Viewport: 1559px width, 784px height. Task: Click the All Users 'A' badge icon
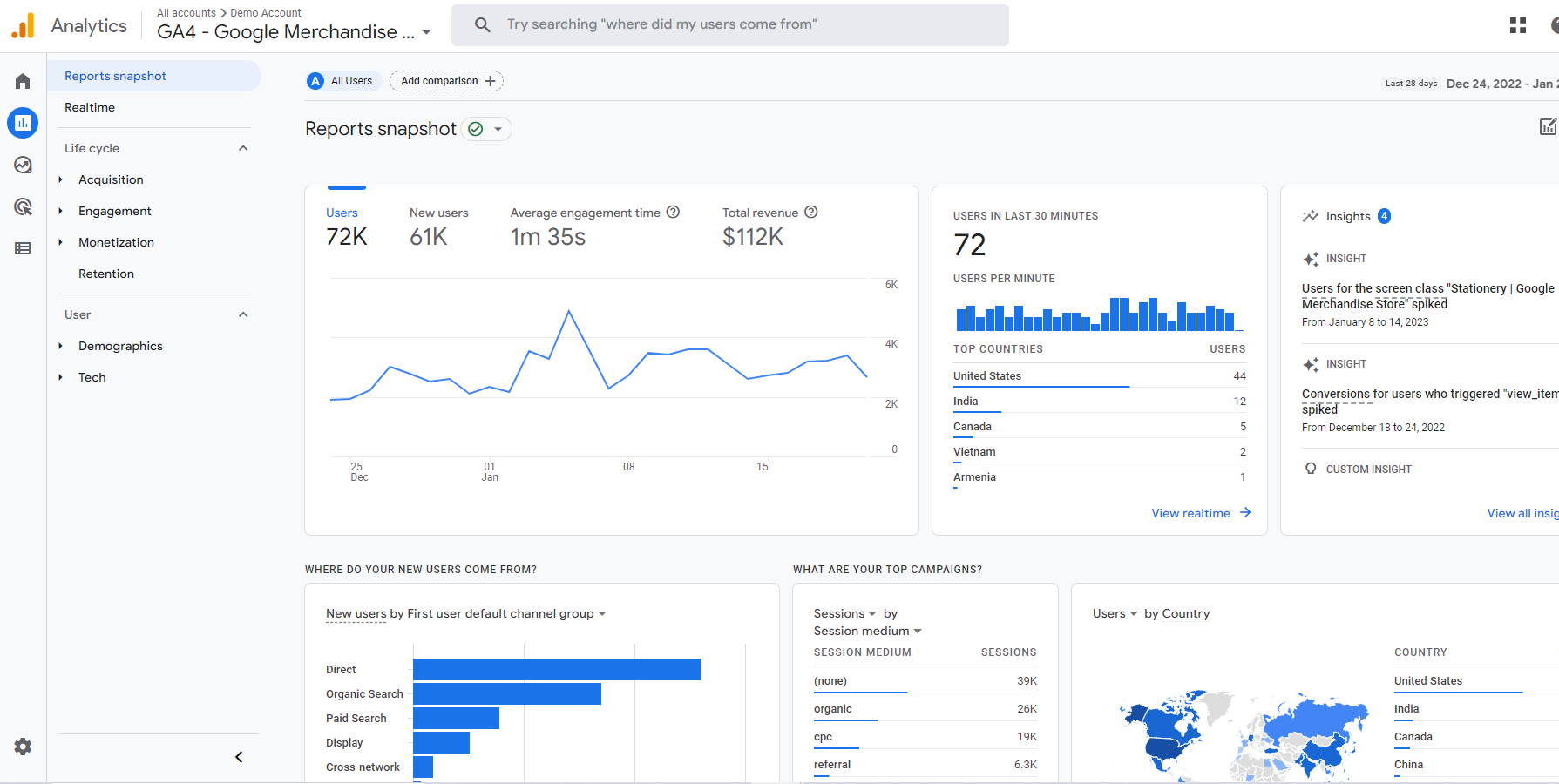(315, 81)
